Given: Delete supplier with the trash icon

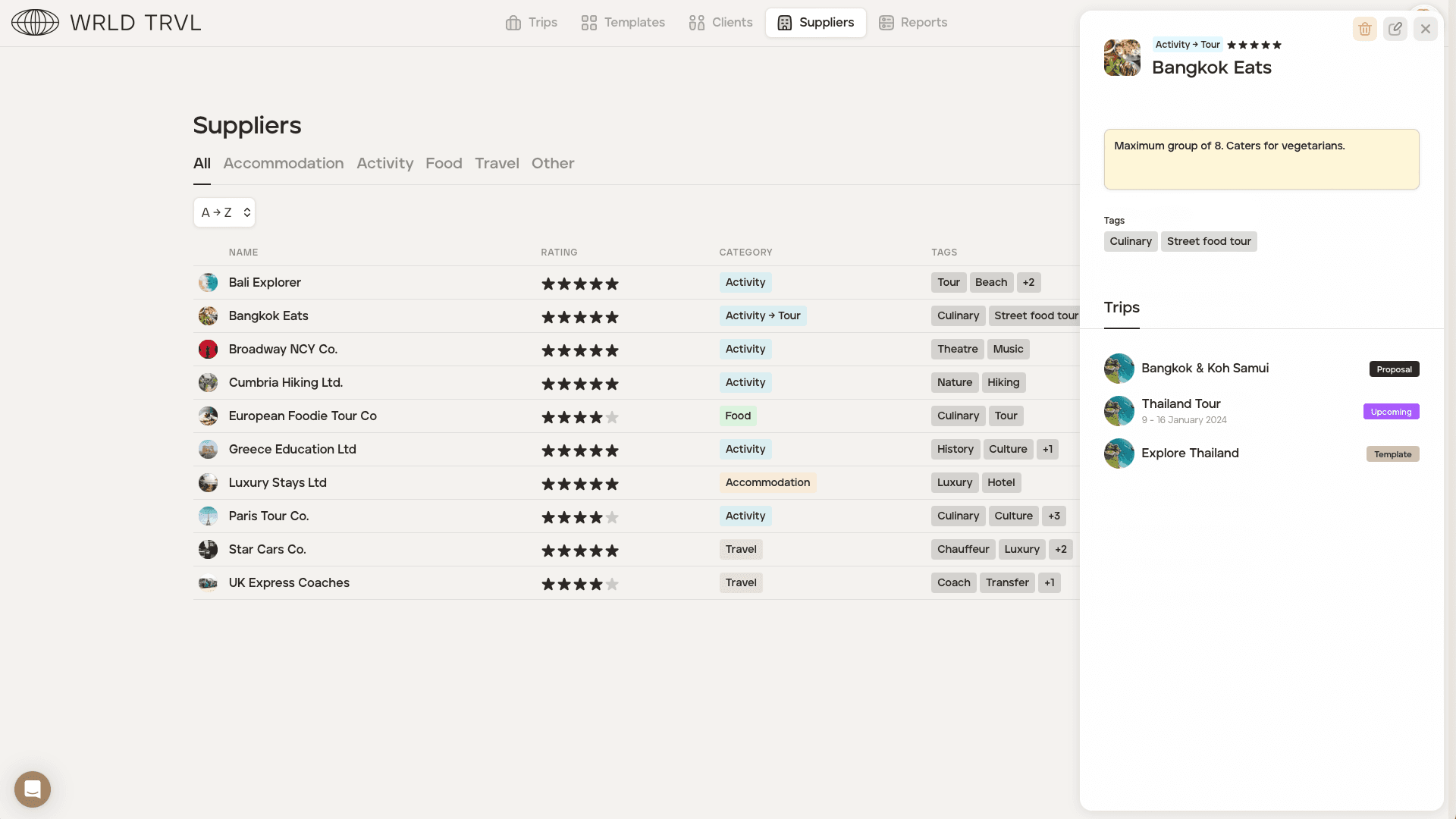Looking at the screenshot, I should coord(1365,29).
